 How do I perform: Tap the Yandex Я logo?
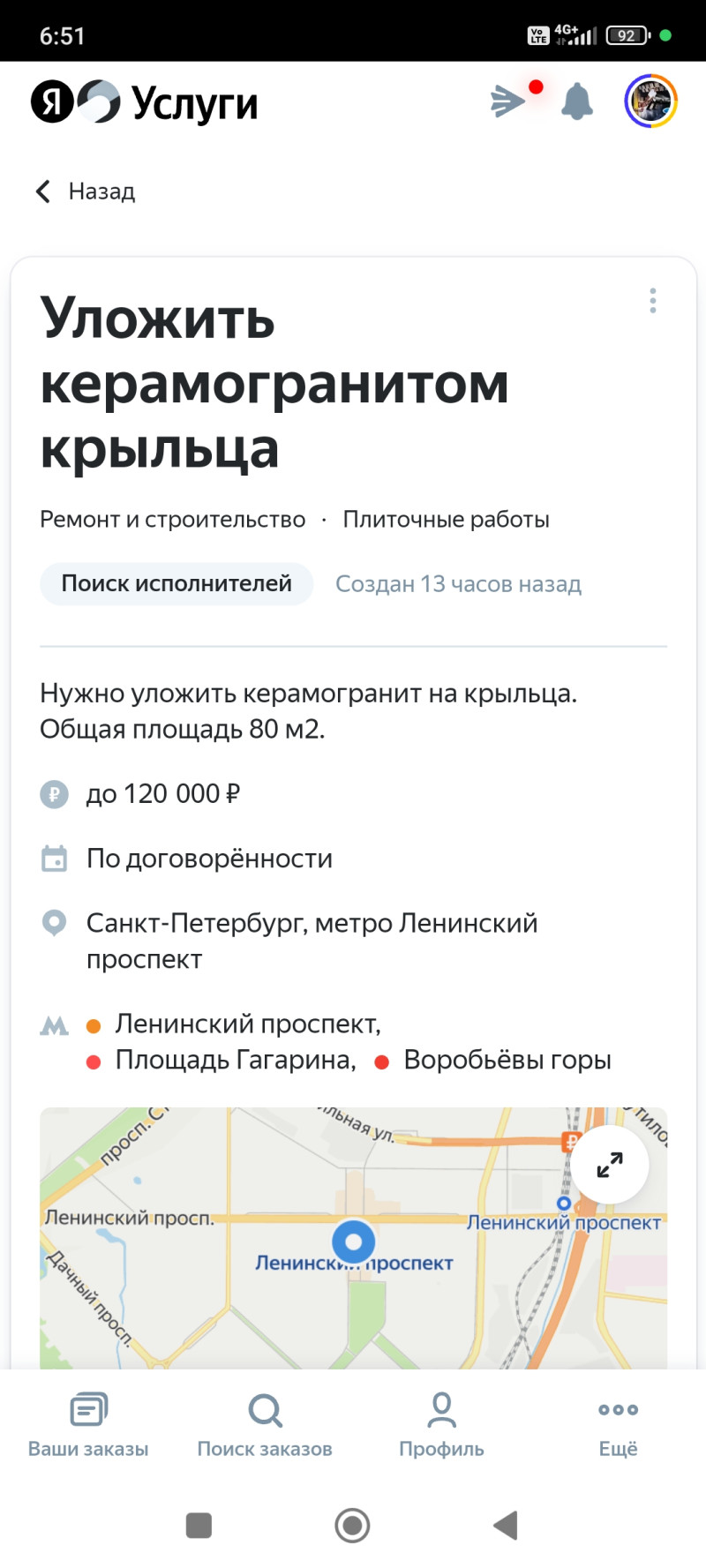pos(52,102)
